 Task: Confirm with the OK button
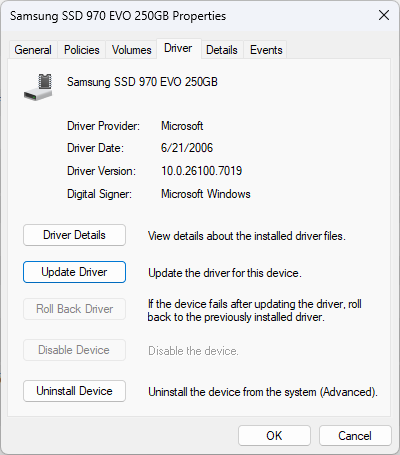tap(274, 436)
